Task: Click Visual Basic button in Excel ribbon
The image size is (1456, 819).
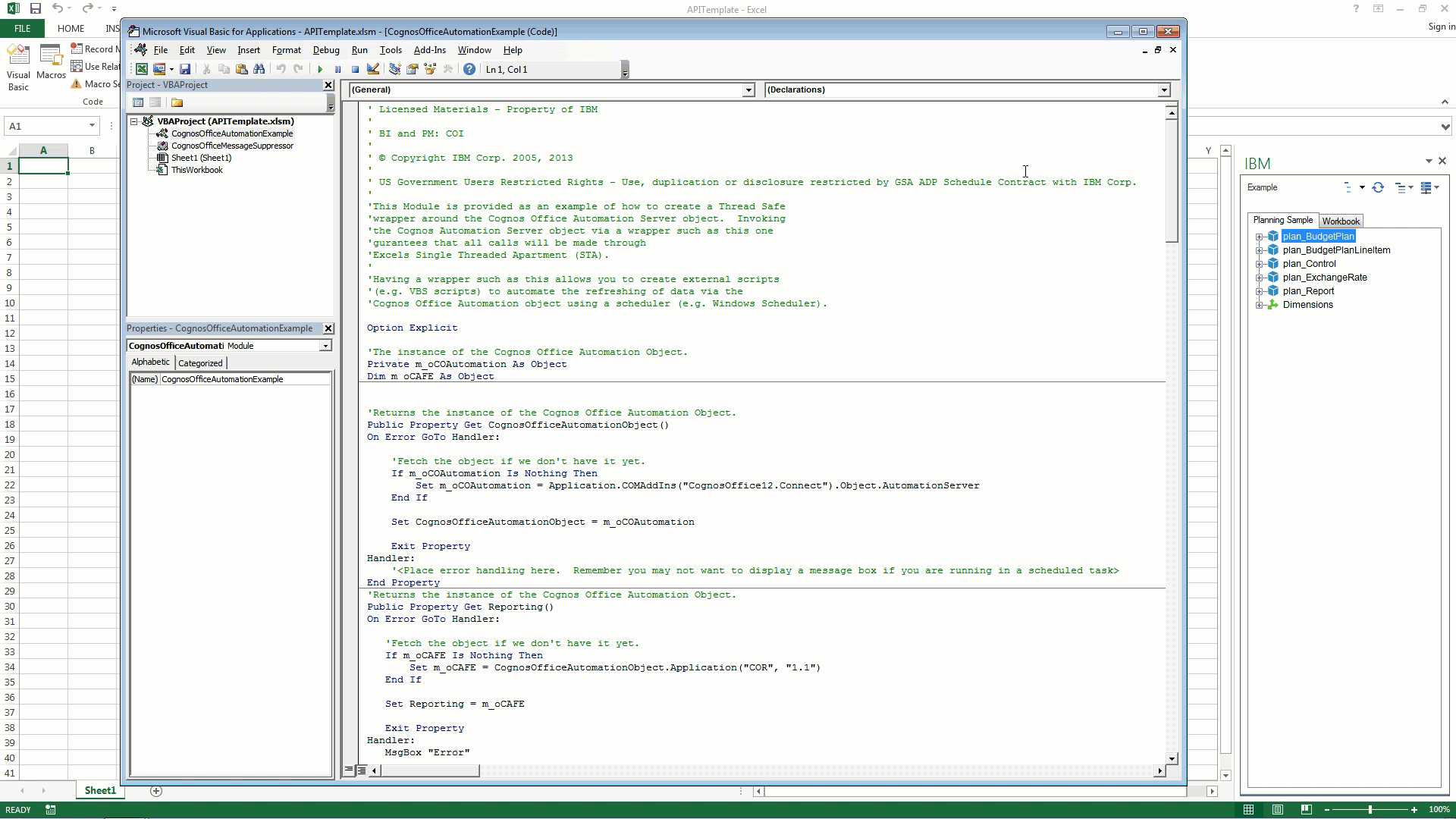Action: (18, 67)
